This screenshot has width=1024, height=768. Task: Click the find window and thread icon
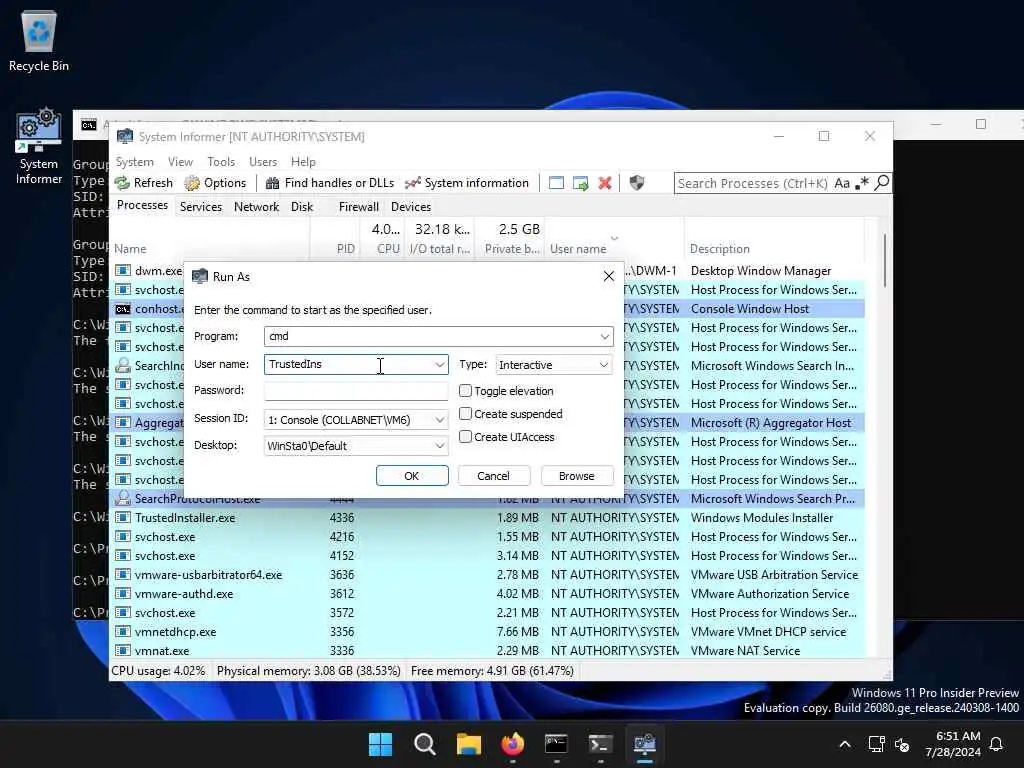tap(581, 183)
